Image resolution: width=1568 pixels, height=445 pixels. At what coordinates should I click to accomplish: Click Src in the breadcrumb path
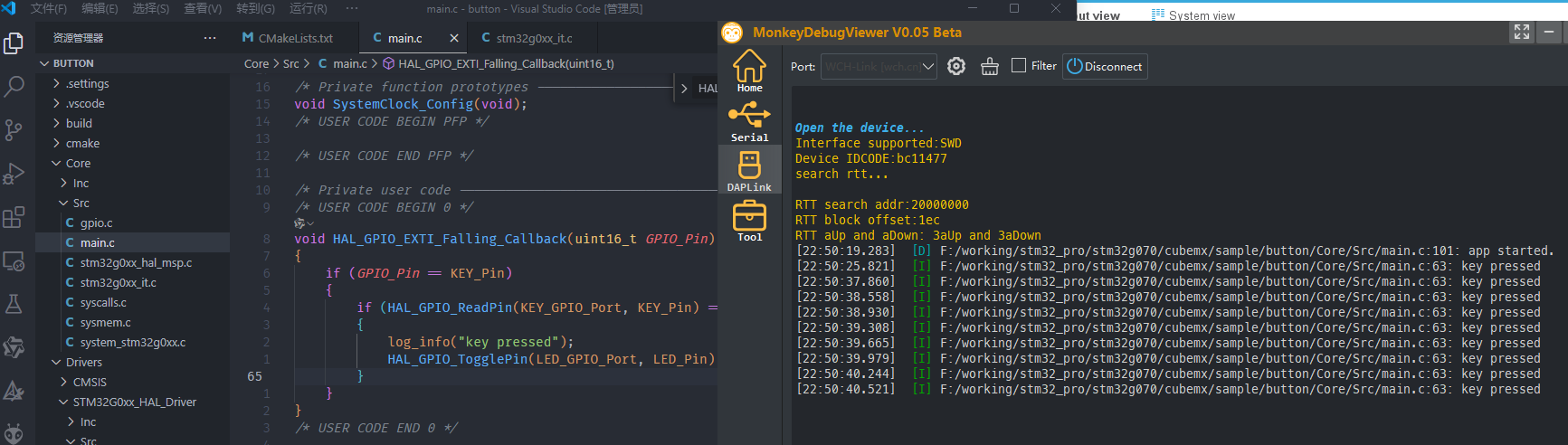click(x=290, y=64)
